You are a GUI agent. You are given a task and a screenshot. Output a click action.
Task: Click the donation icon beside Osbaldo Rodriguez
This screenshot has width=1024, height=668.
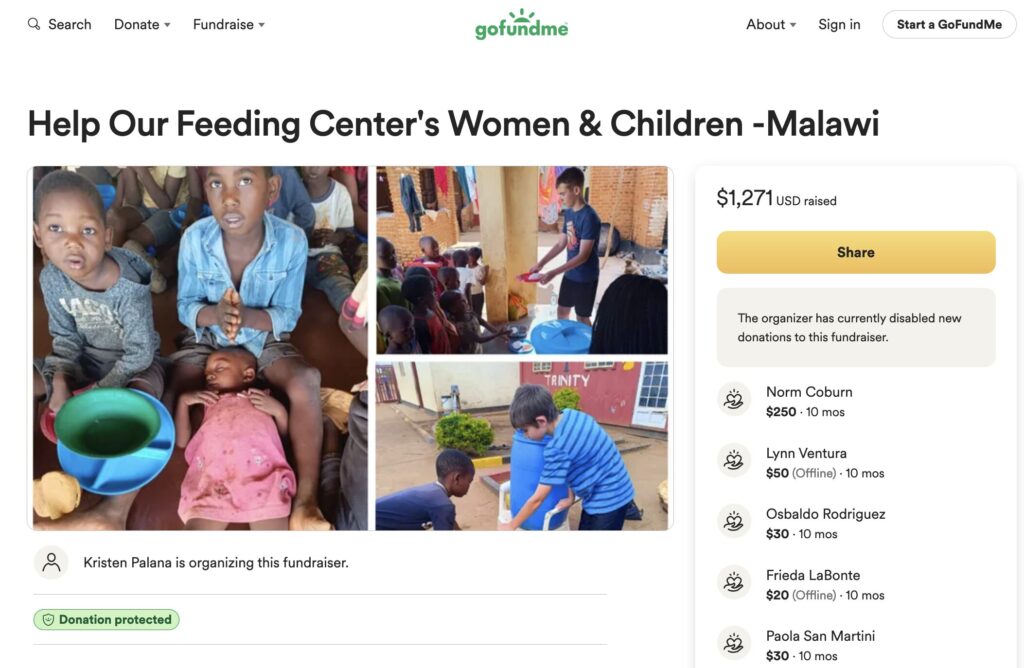734,521
